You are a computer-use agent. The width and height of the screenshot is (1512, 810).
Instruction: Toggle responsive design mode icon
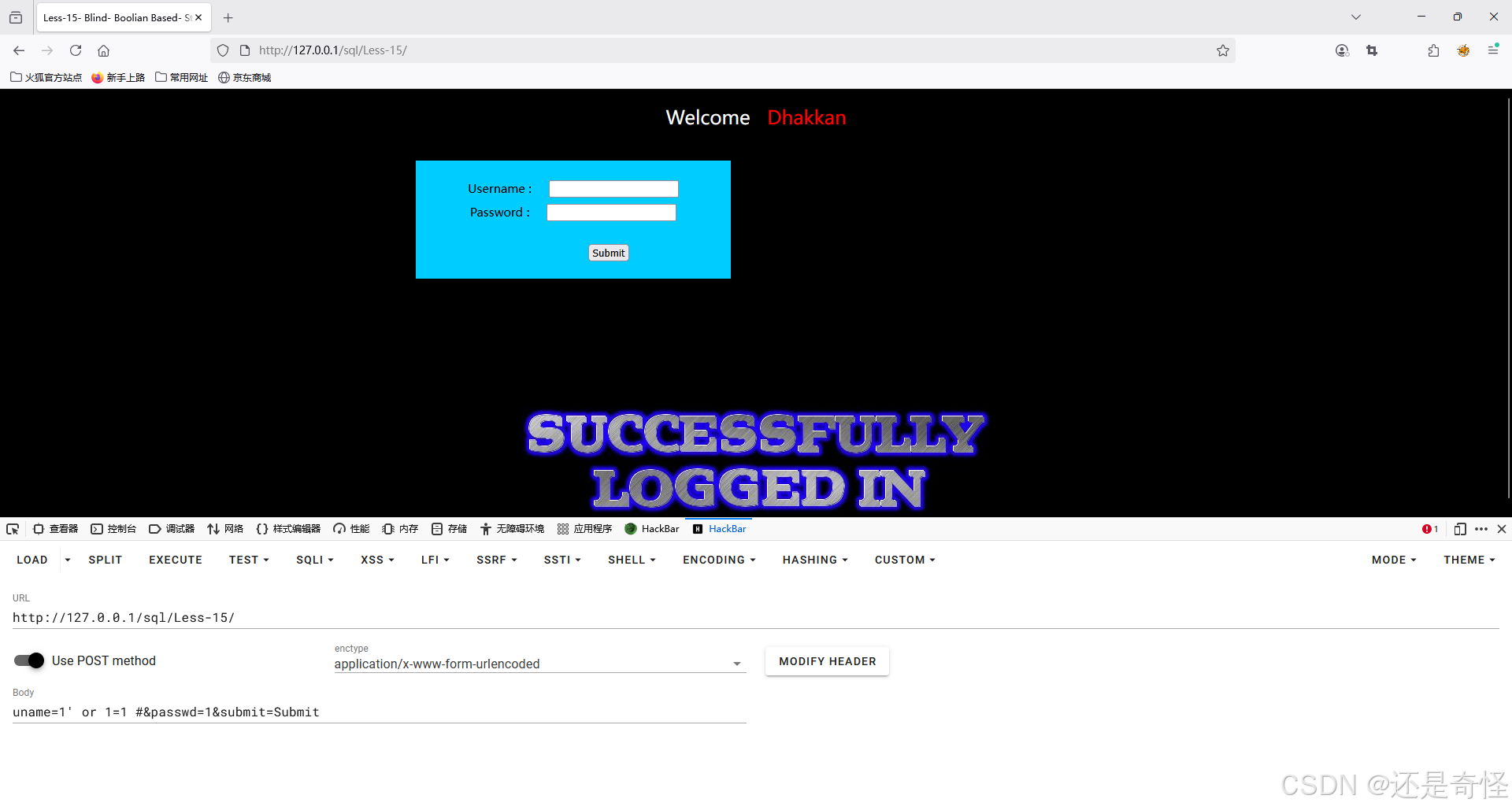coord(1460,529)
